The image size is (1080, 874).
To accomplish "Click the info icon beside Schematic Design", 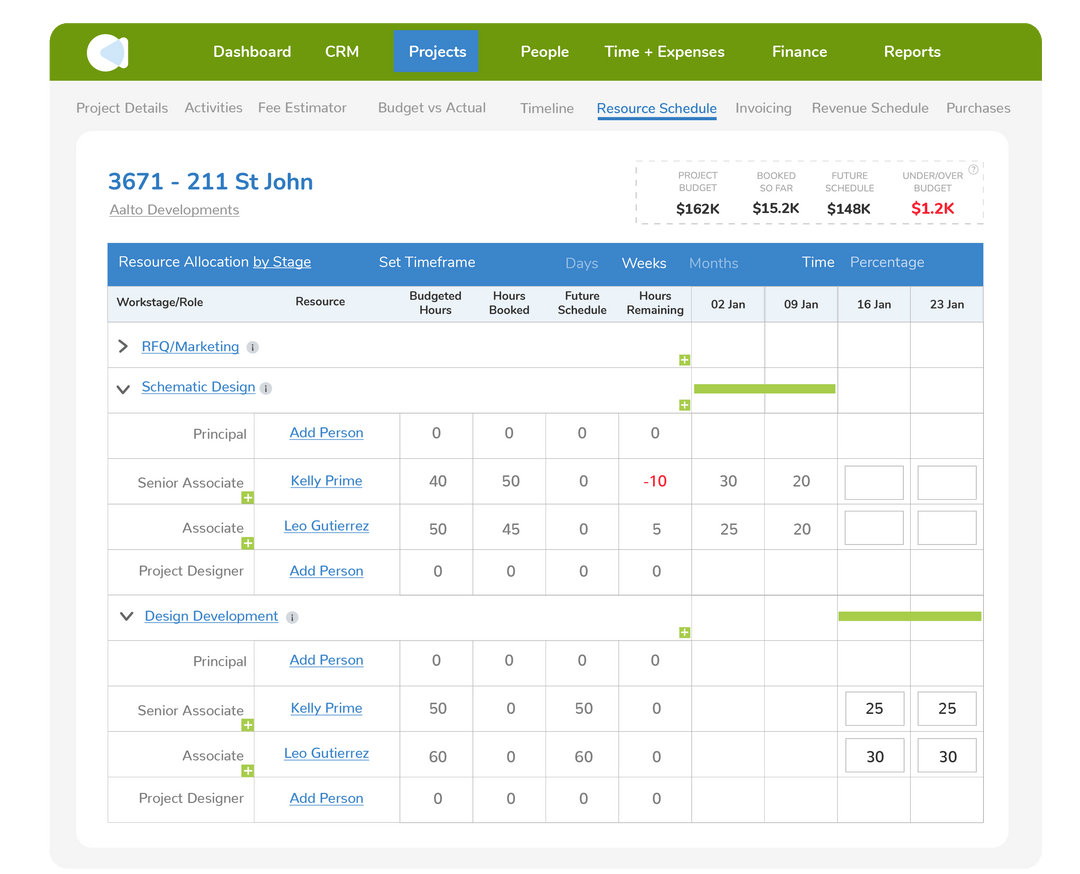I will pyautogui.click(x=265, y=387).
